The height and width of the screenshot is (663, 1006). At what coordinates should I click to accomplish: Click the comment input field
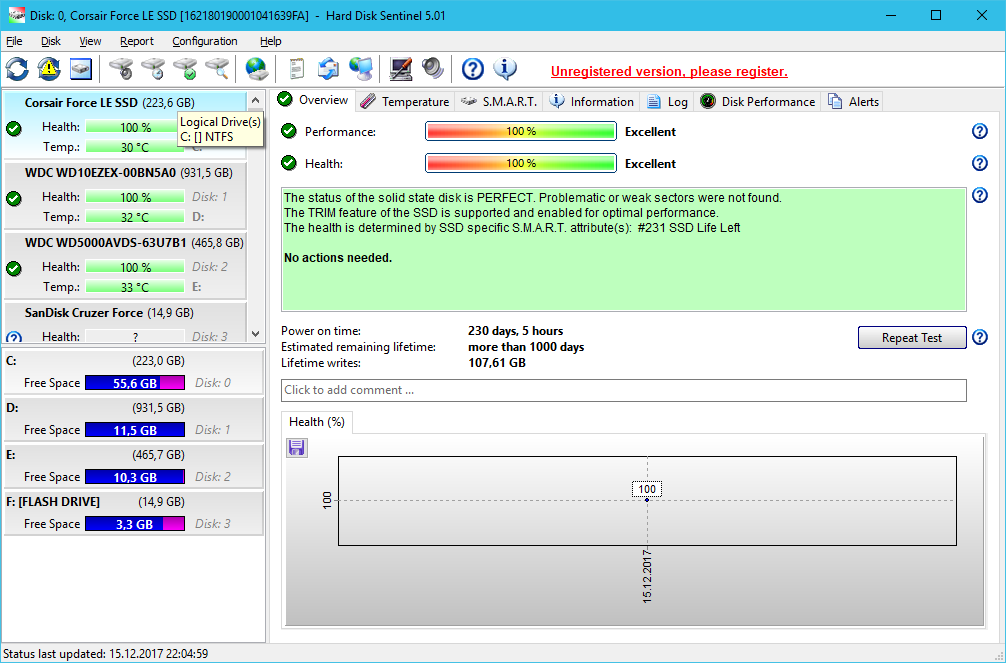point(623,390)
